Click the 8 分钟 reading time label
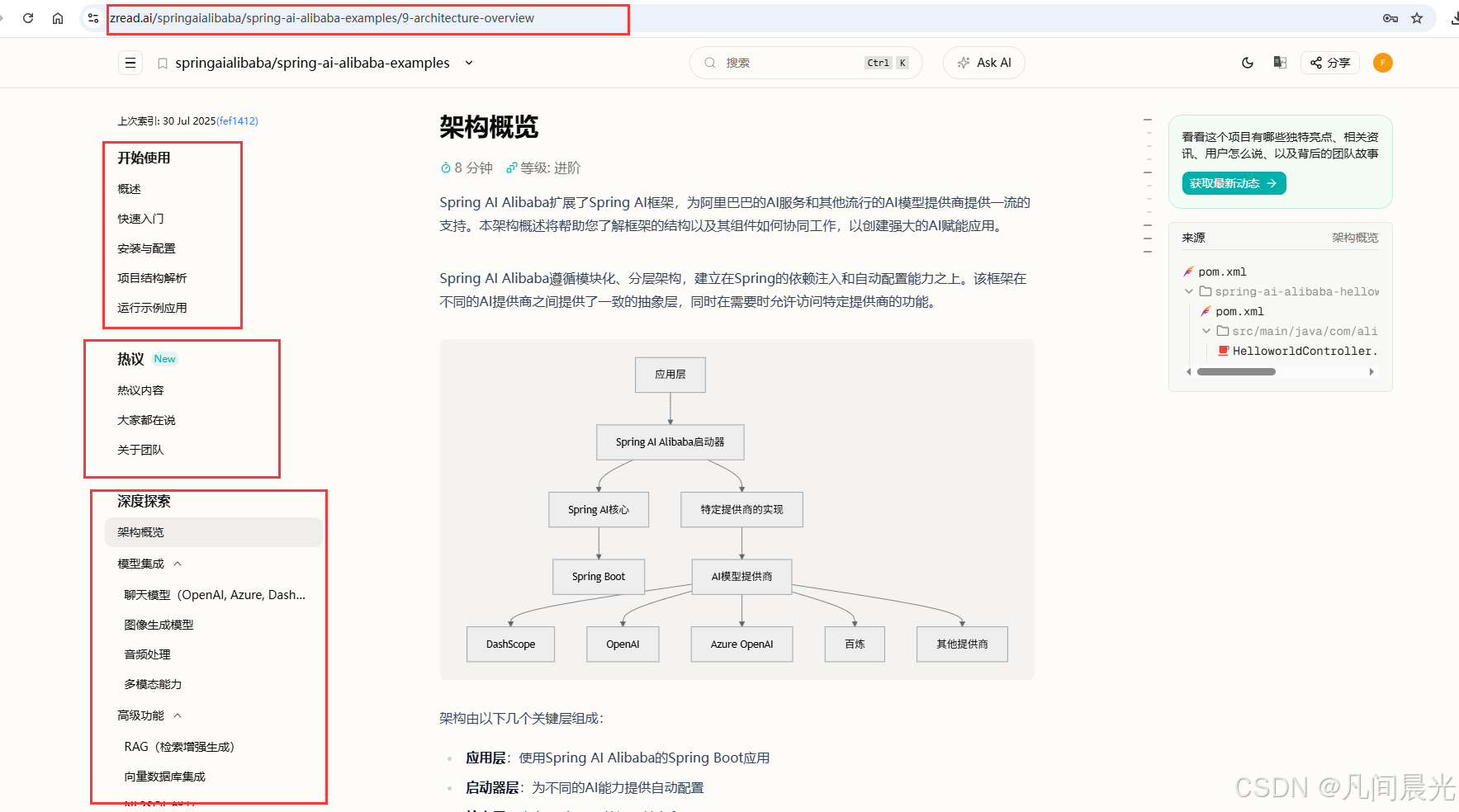The width and height of the screenshot is (1459, 812). tap(467, 168)
